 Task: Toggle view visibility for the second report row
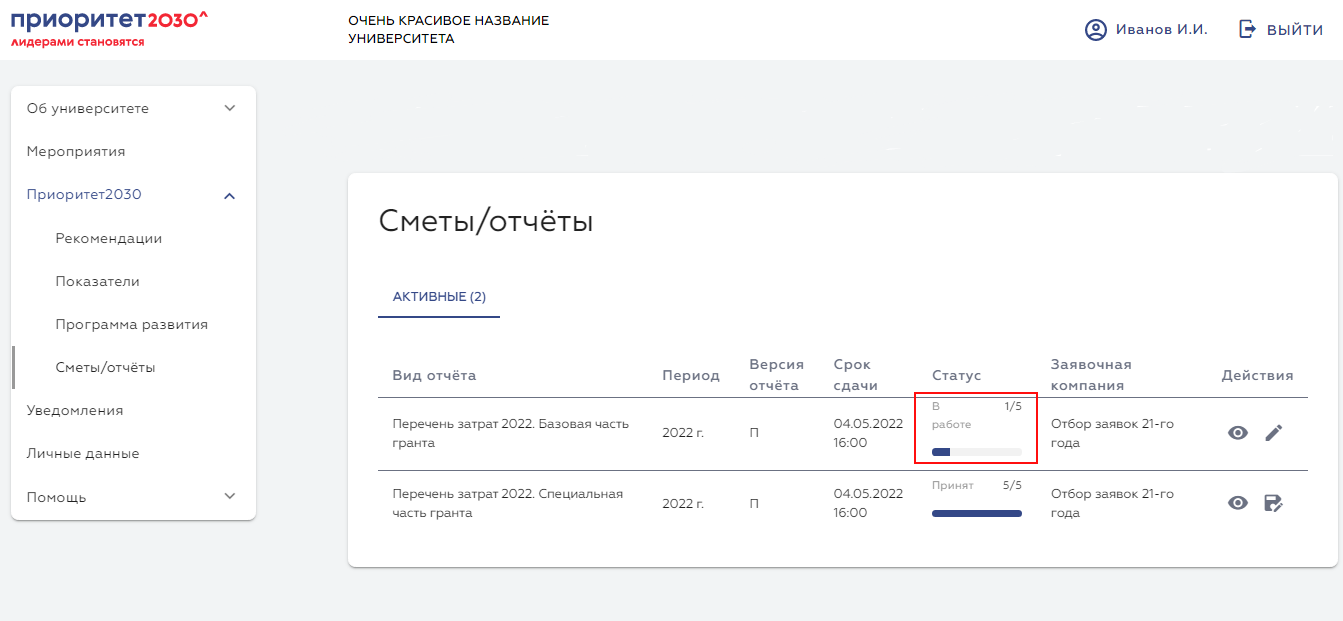[1238, 503]
